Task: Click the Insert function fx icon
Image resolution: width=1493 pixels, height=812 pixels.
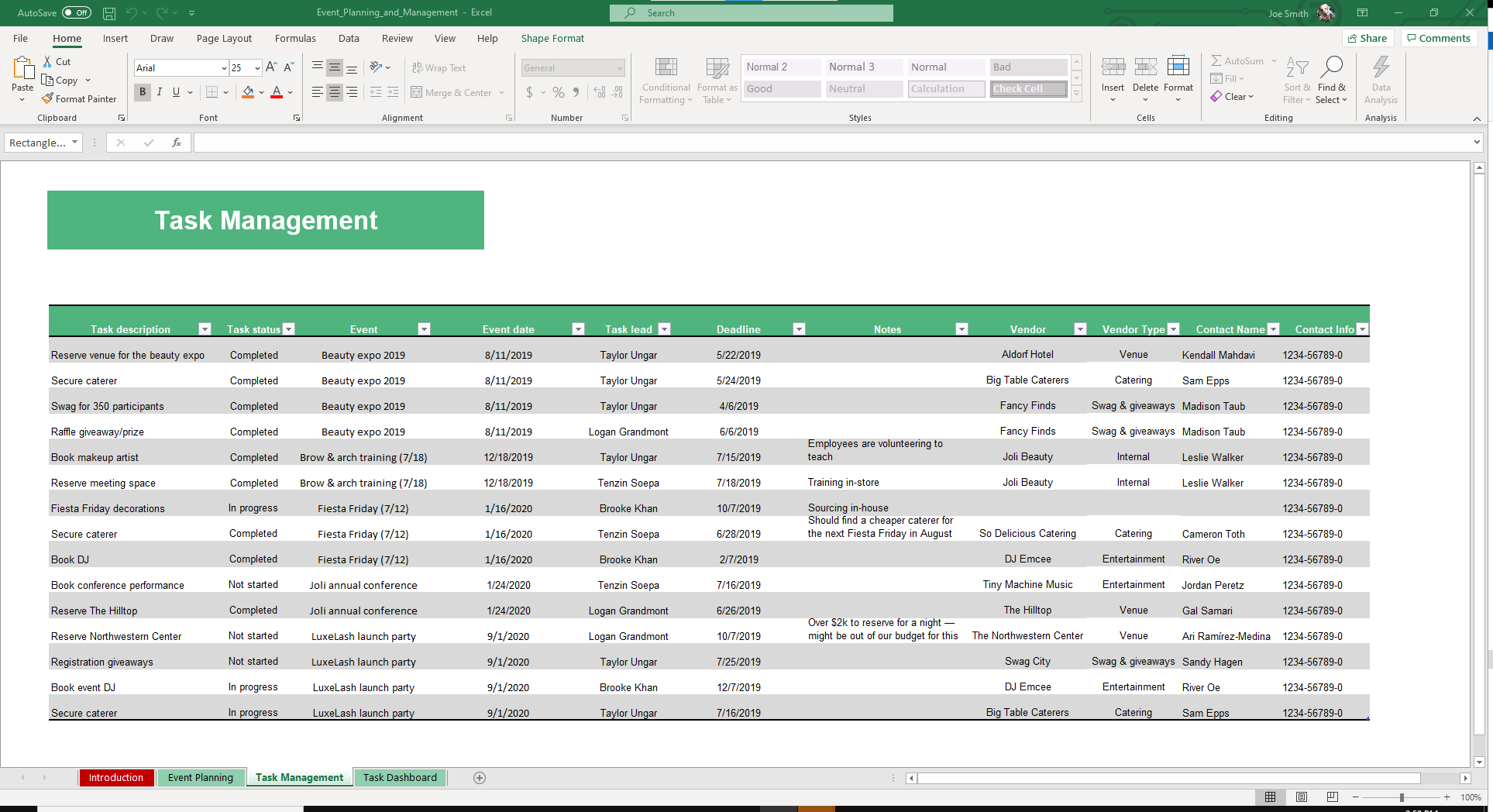Action: (x=177, y=143)
